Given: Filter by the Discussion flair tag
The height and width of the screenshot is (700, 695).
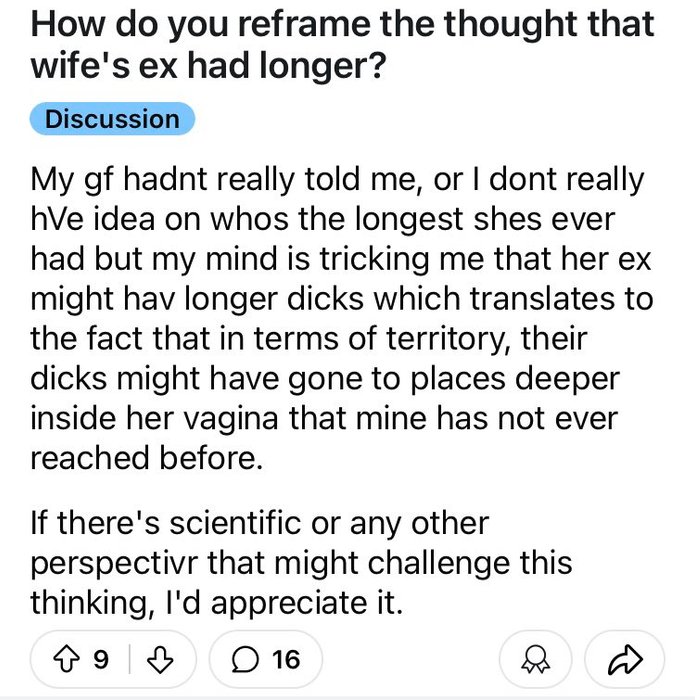Looking at the screenshot, I should click(x=112, y=119).
